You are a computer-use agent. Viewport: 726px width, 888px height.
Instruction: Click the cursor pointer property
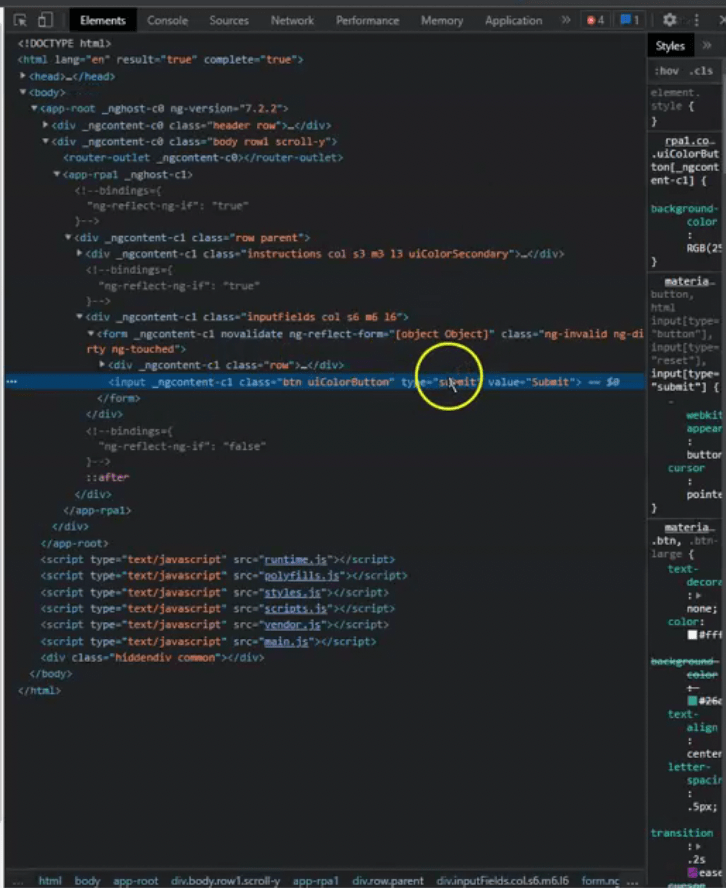(x=695, y=481)
